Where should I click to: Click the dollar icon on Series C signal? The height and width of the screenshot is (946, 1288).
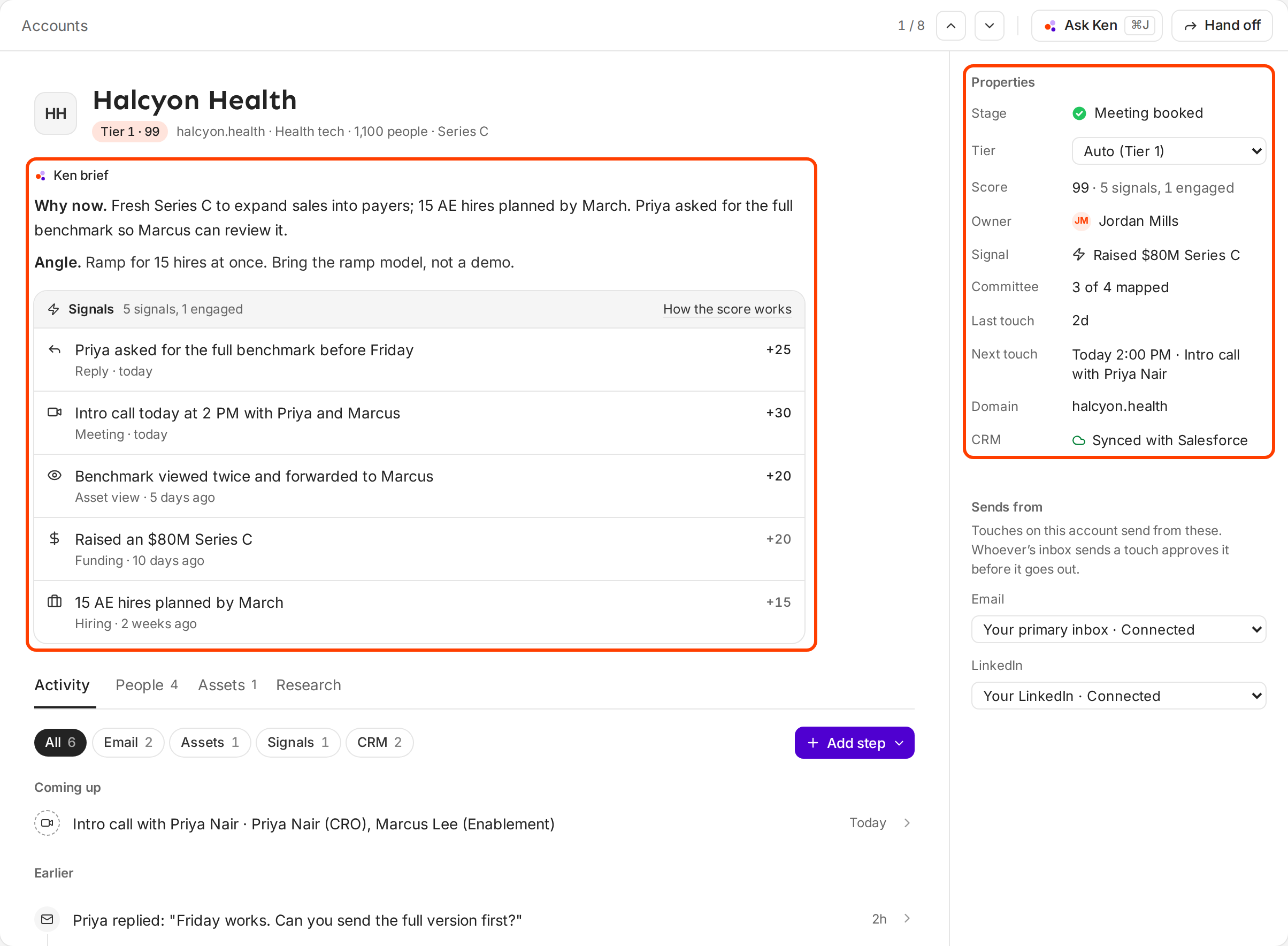(x=55, y=538)
